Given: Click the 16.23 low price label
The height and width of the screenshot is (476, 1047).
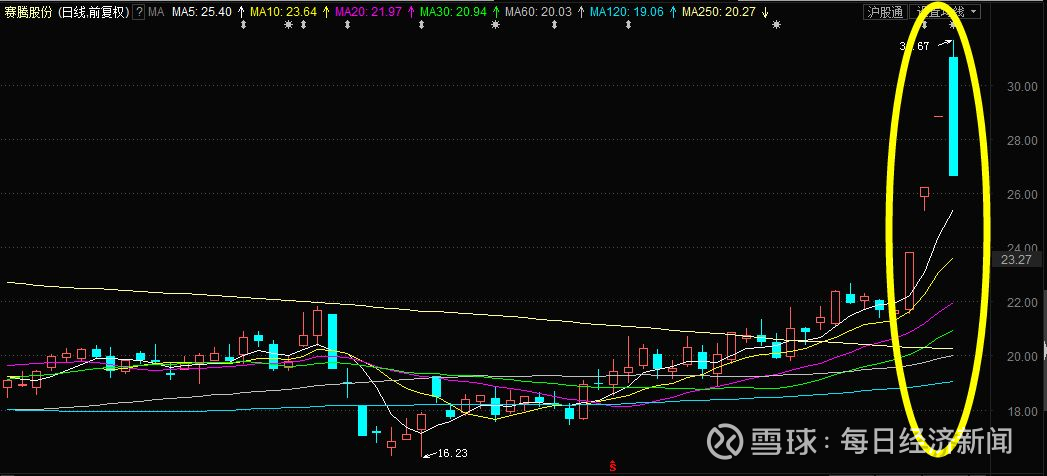Looking at the screenshot, I should click(x=452, y=453).
